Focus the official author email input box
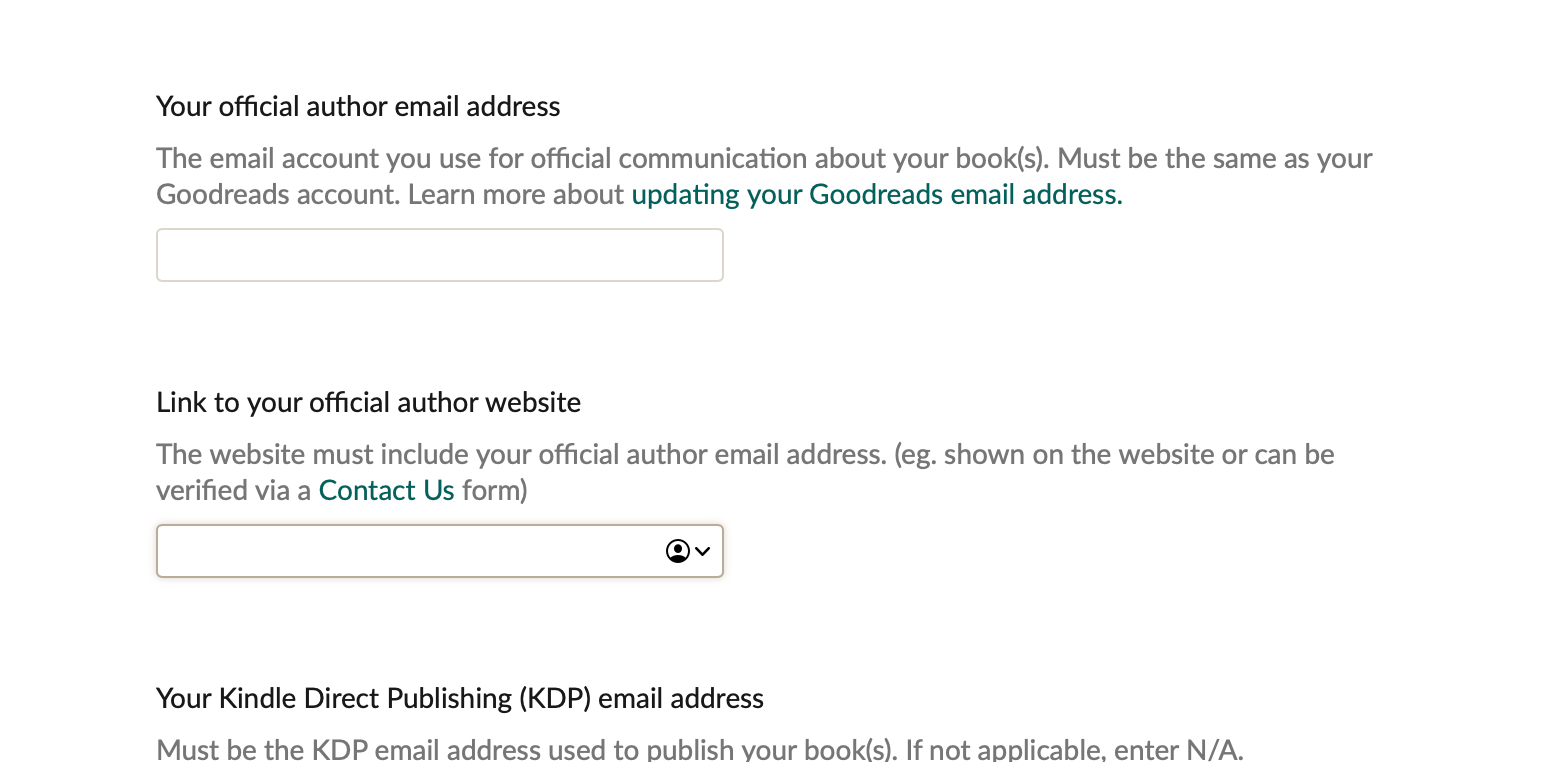Screen dimensions: 1554x762 point(439,255)
